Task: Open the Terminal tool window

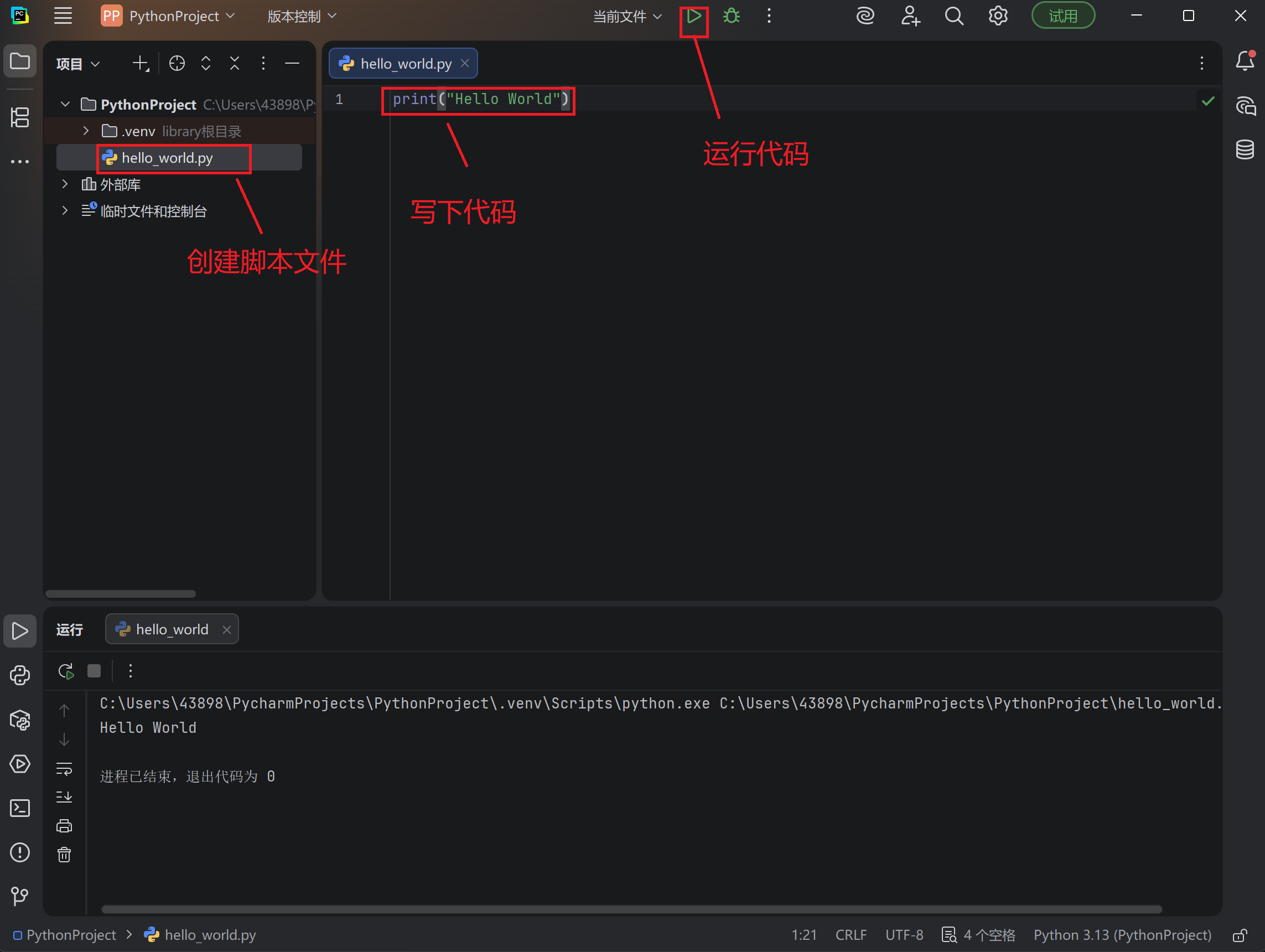Action: [x=20, y=809]
